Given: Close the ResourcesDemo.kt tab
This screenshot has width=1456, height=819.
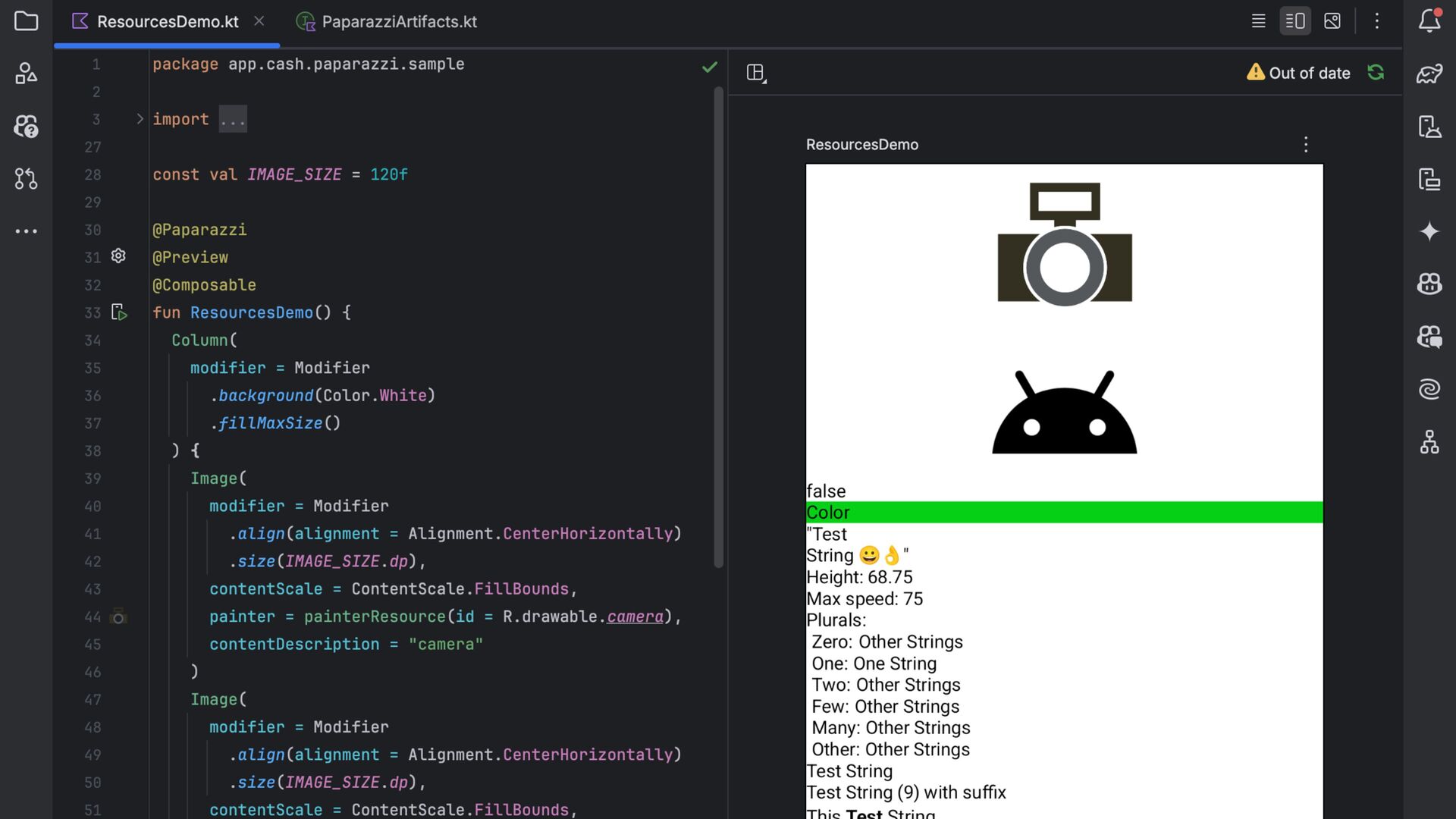Looking at the screenshot, I should (259, 21).
